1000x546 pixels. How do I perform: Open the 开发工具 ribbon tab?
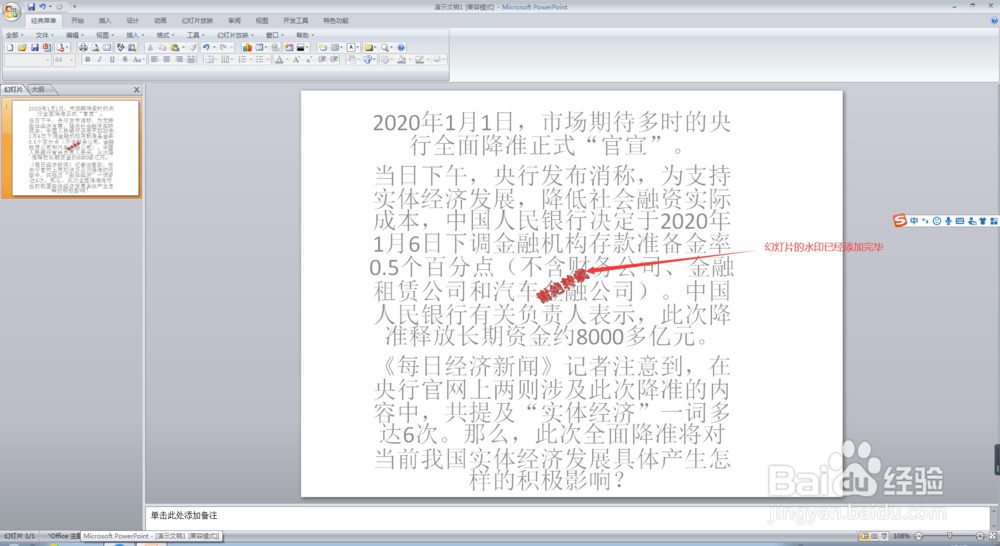point(295,21)
